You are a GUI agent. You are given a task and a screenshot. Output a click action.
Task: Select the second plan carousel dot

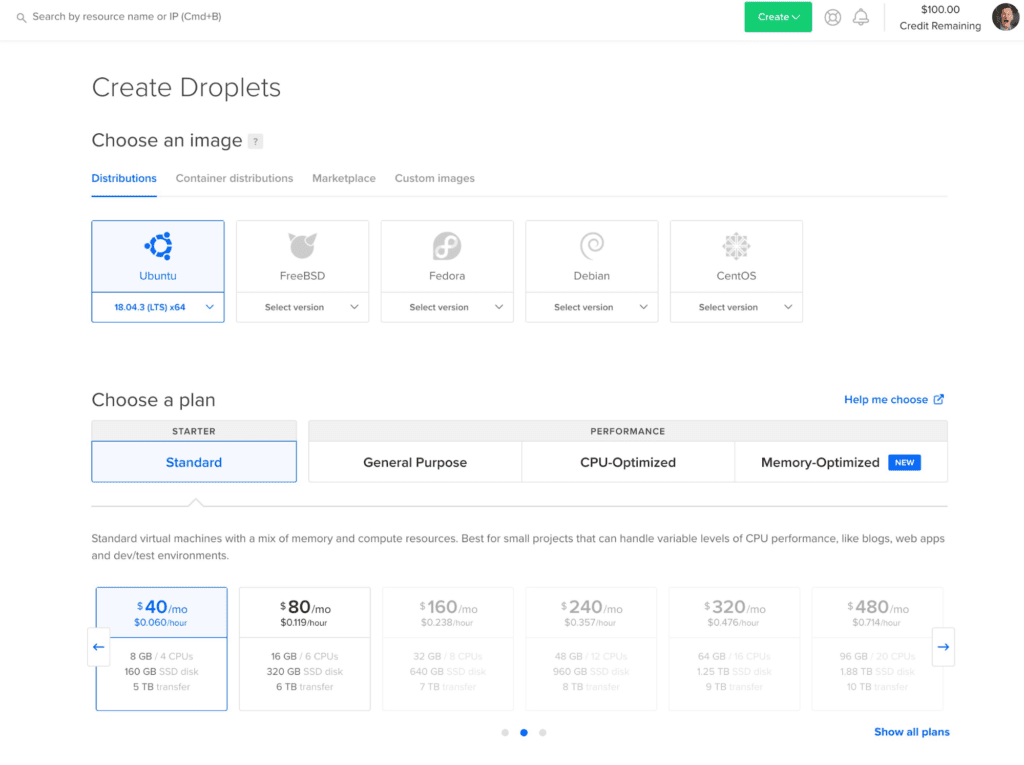524,732
